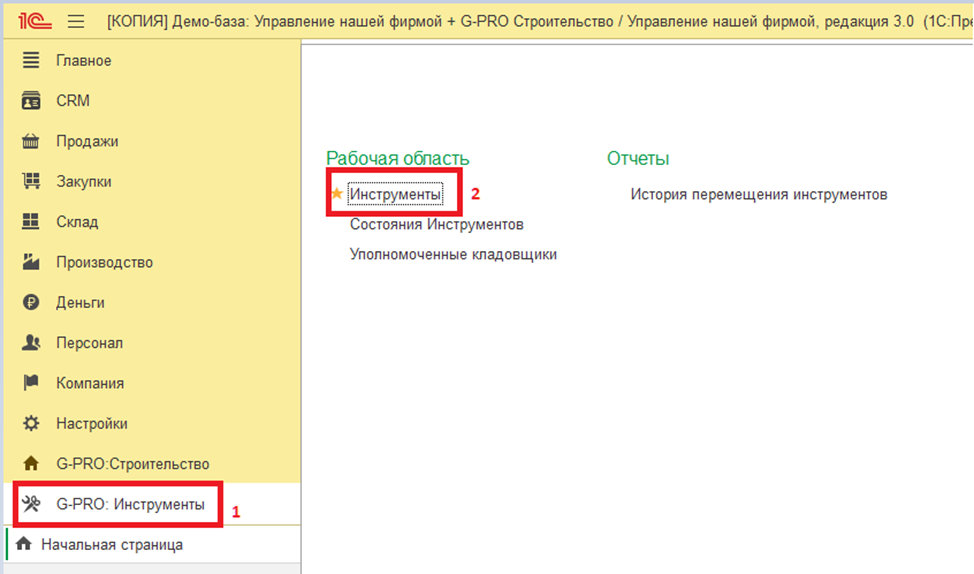Click the Производство factory icon
The height and width of the screenshot is (574, 974).
tap(31, 262)
